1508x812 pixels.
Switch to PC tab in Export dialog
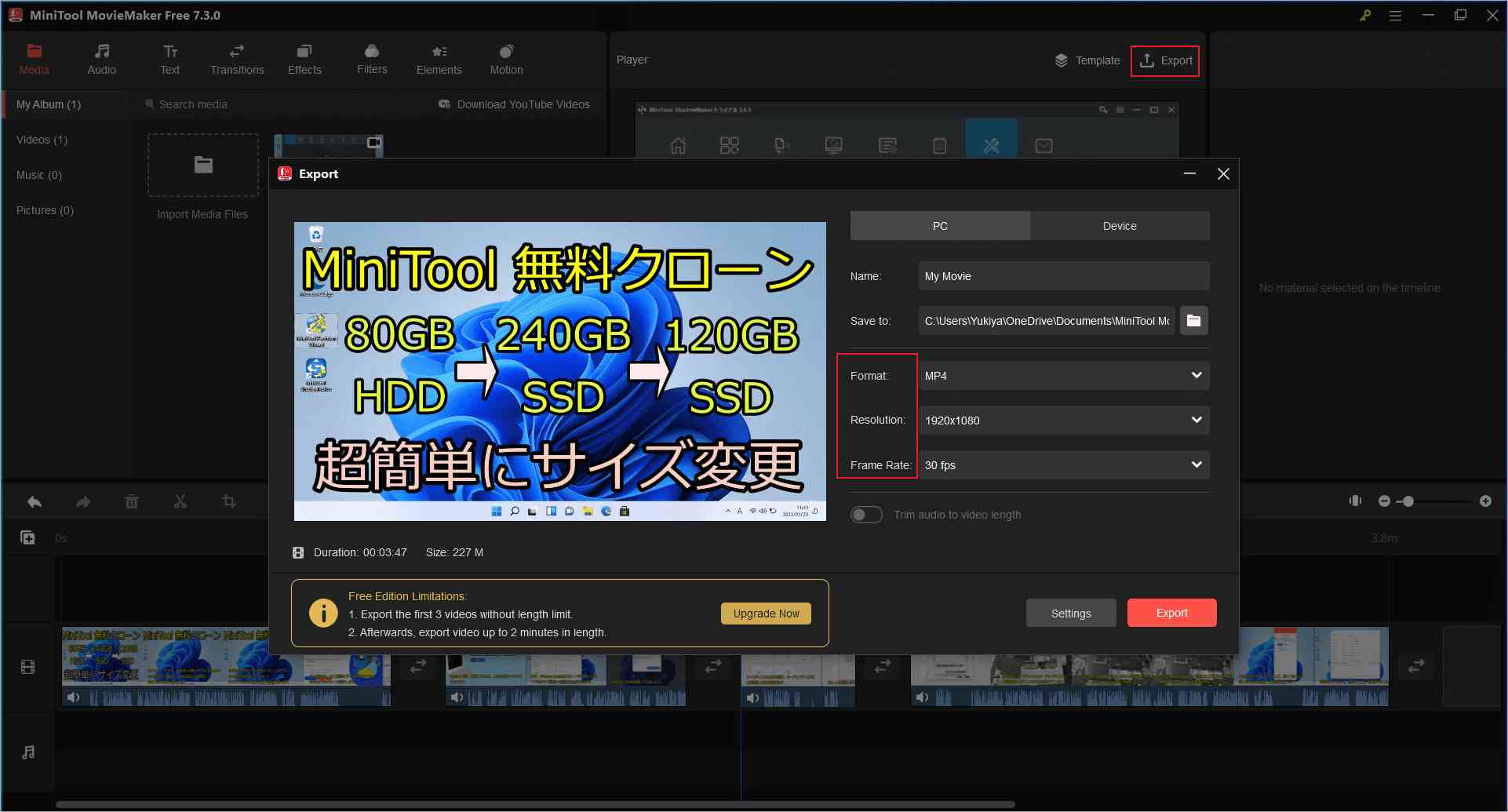click(940, 226)
